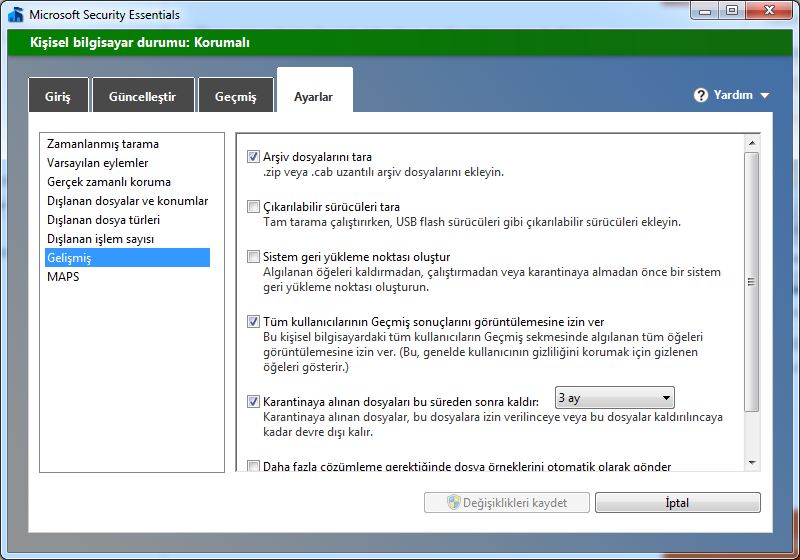Open Dışlanan dosyalar ve konumlar
The image size is (800, 560).
[127, 201]
